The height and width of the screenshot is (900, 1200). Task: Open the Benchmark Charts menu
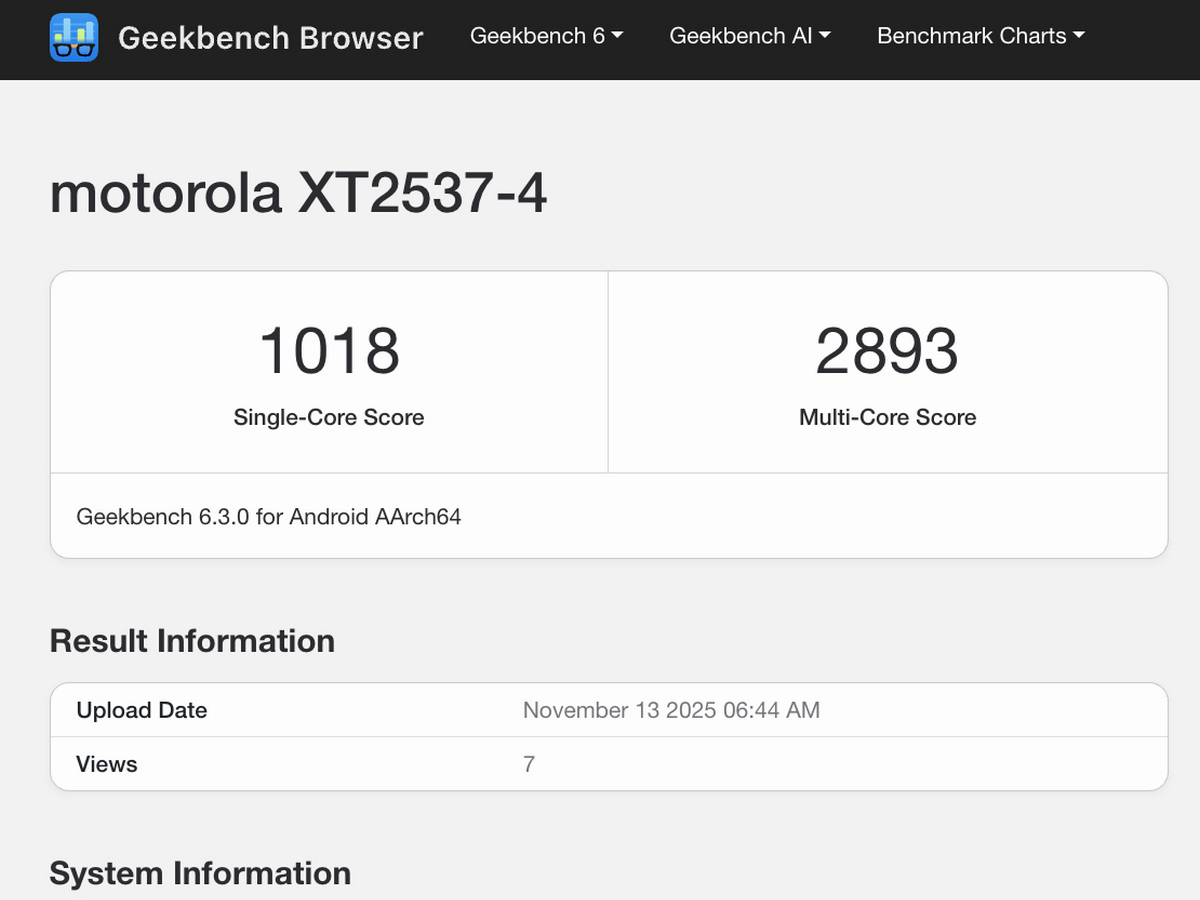(x=972, y=36)
